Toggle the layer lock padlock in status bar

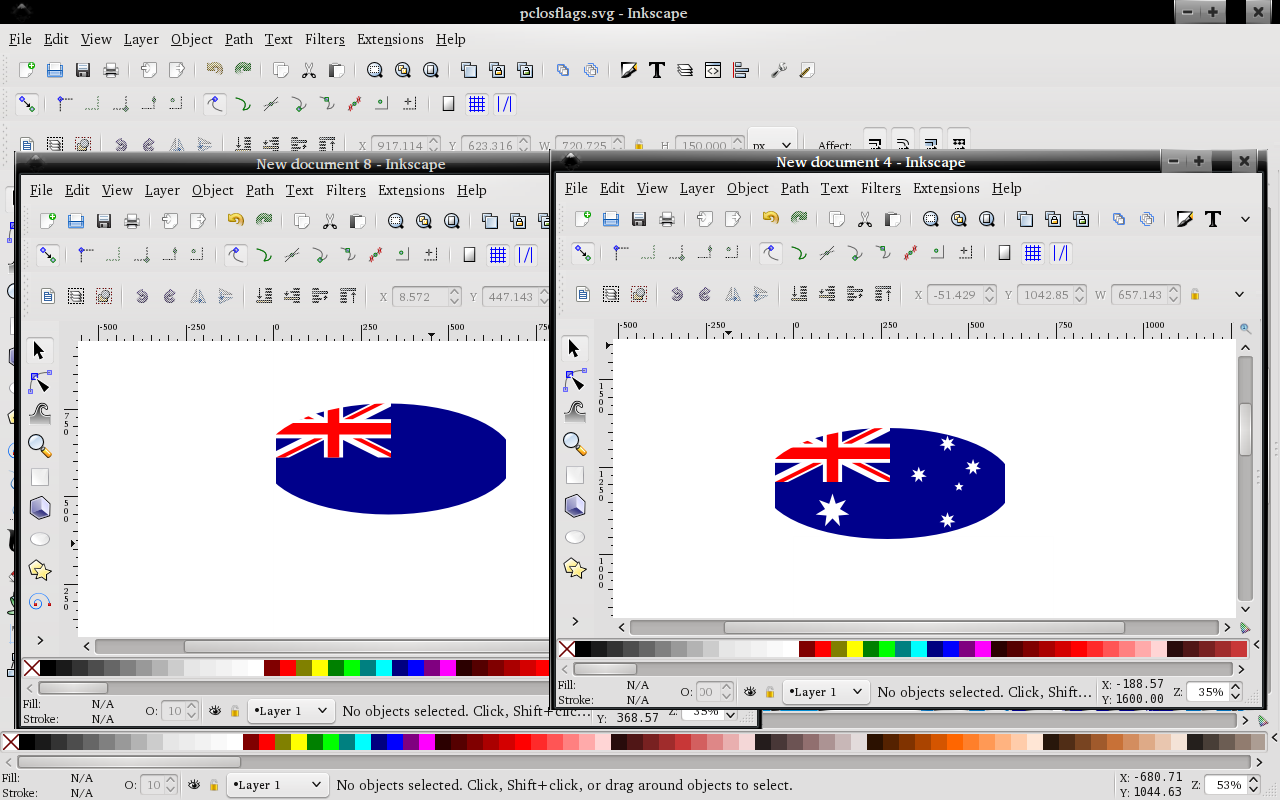click(x=214, y=785)
